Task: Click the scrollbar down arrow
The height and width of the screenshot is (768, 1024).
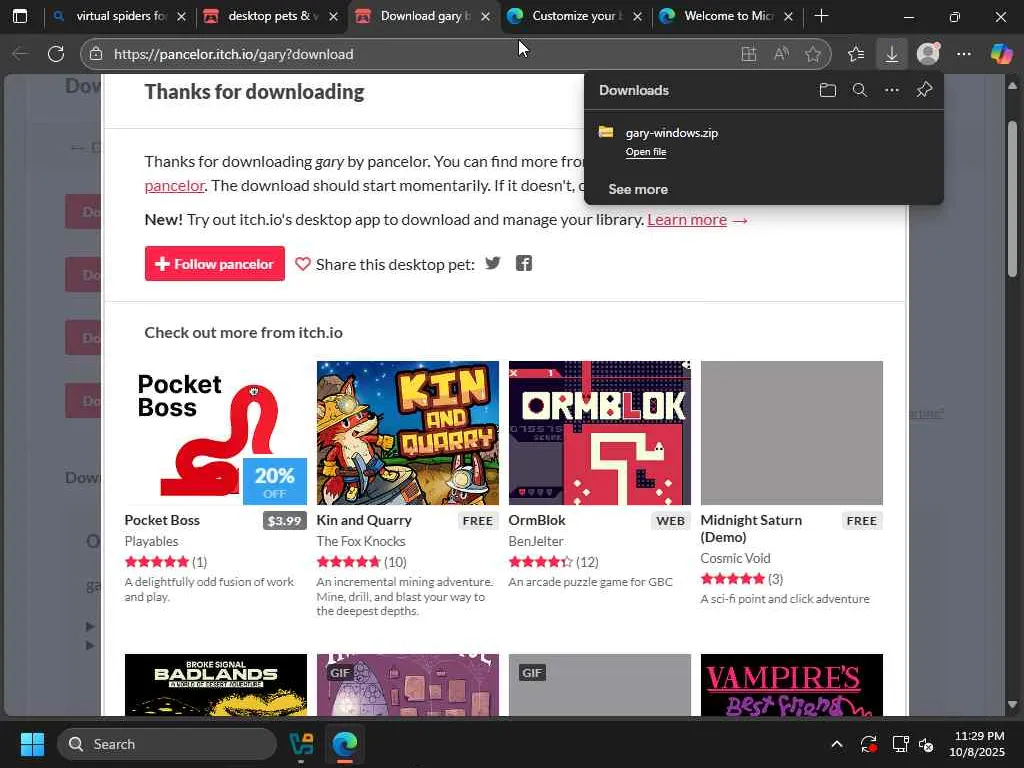Action: [1012, 705]
